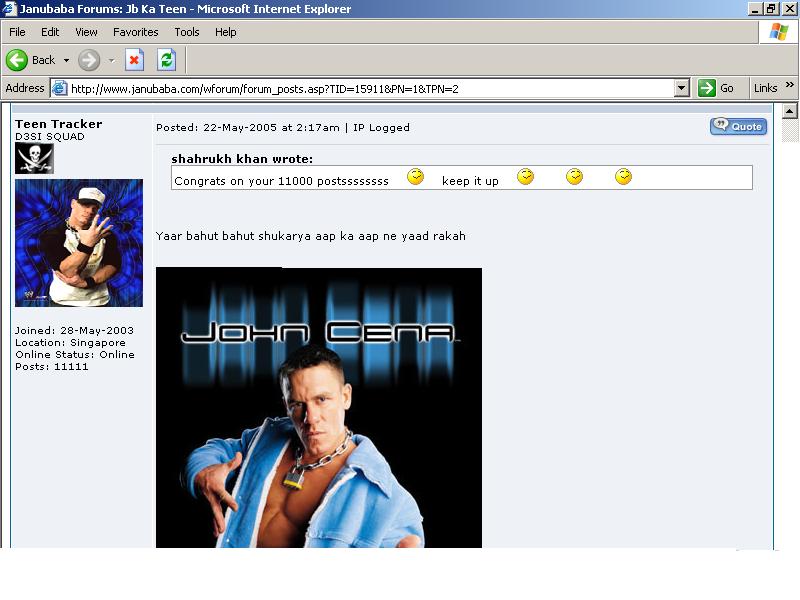Click the Windows flag logo throbber
800x600 pixels.
pos(779,32)
